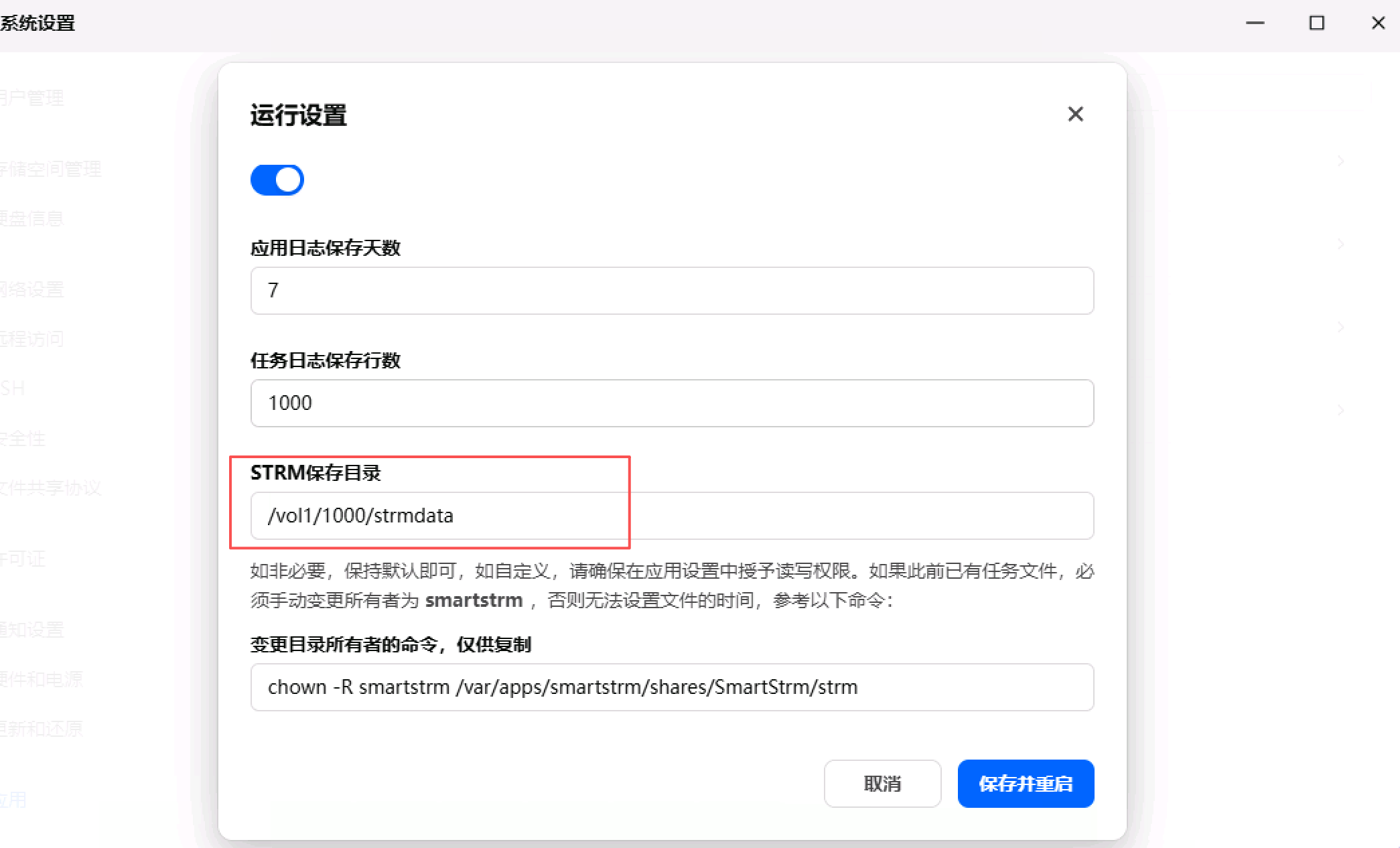Switch to 应用 section in sidebar
The height and width of the screenshot is (848, 1400).
pos(13,800)
